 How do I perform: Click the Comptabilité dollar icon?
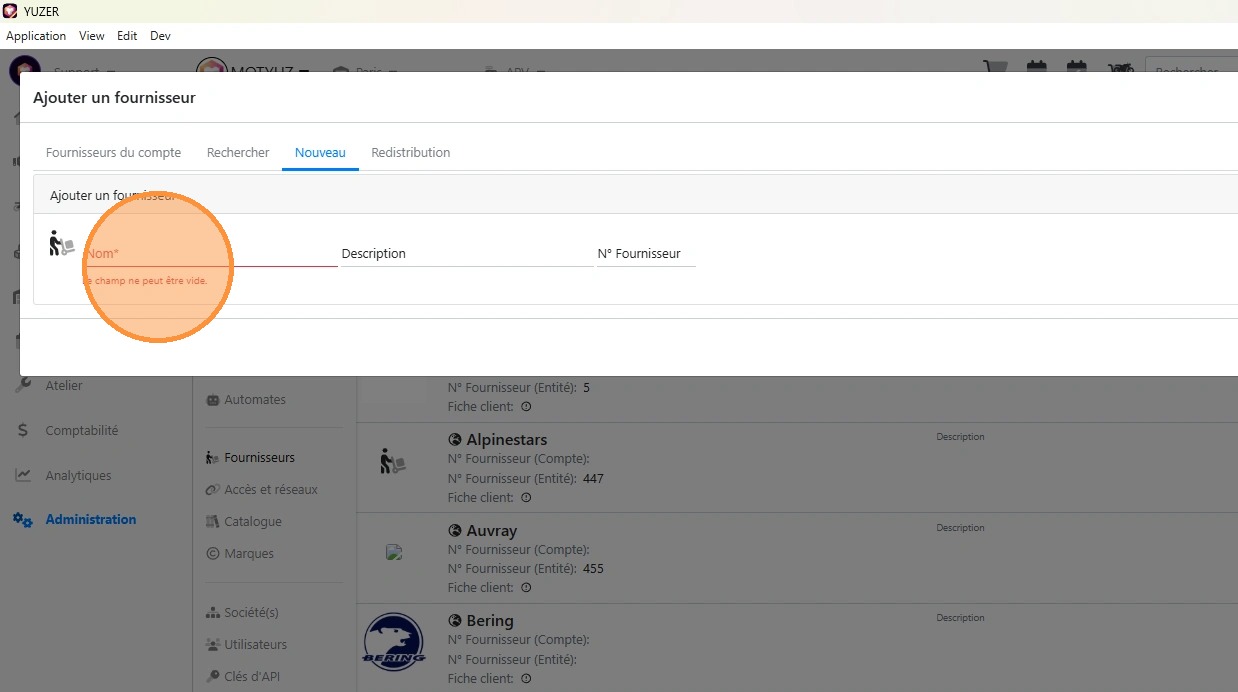[23, 431]
